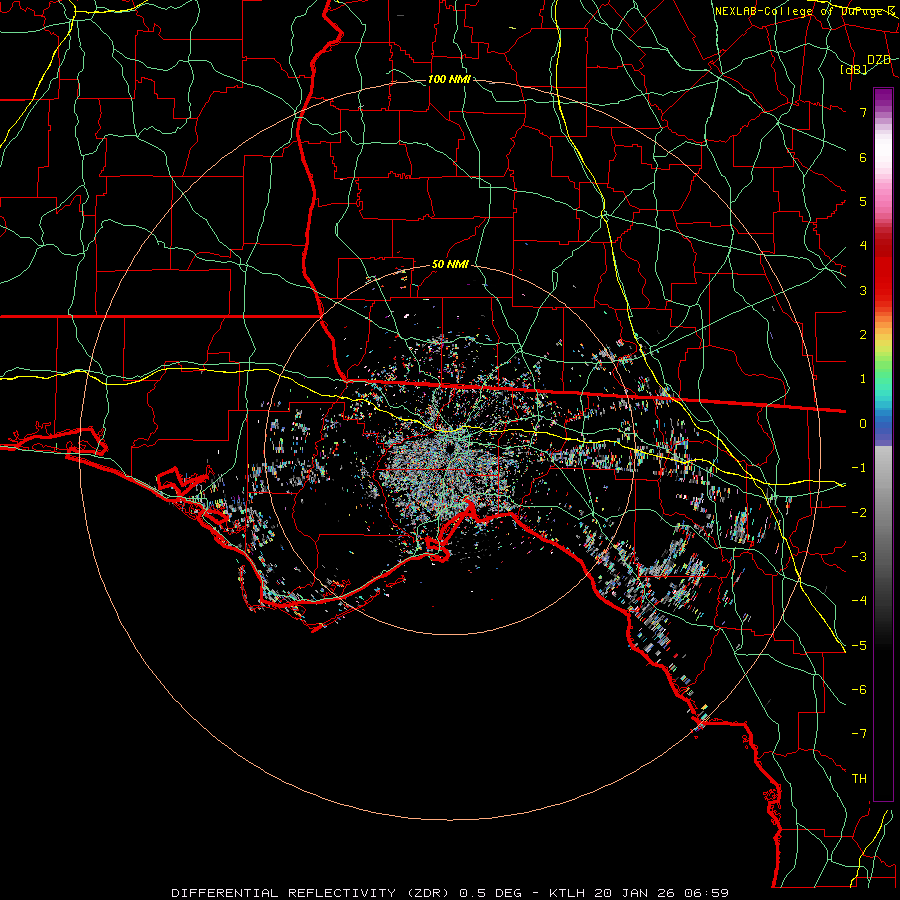This screenshot has width=900, height=900.
Task: Click the 50 NMI range ring label
Action: click(x=450, y=265)
